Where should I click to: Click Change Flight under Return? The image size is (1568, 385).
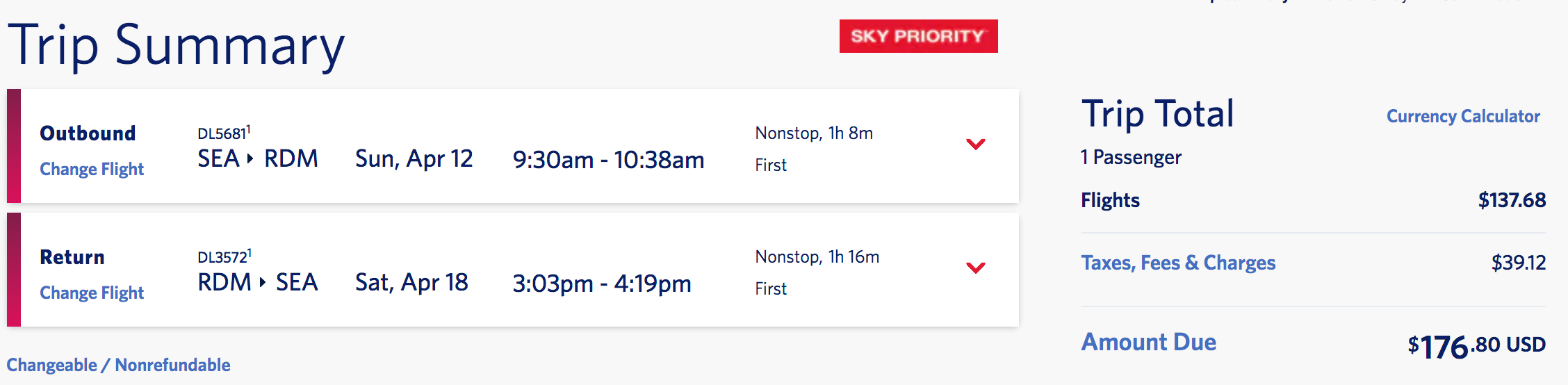tap(92, 293)
